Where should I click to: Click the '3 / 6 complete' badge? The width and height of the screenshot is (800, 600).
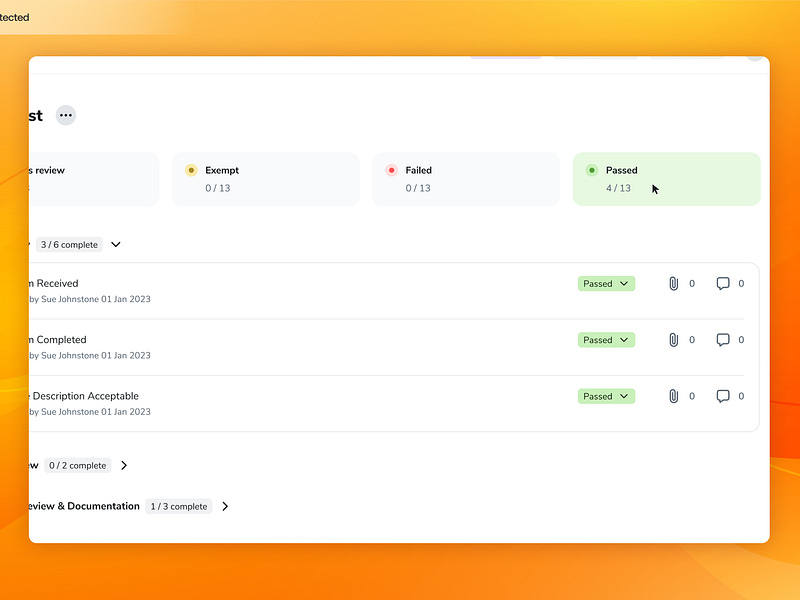coord(69,244)
